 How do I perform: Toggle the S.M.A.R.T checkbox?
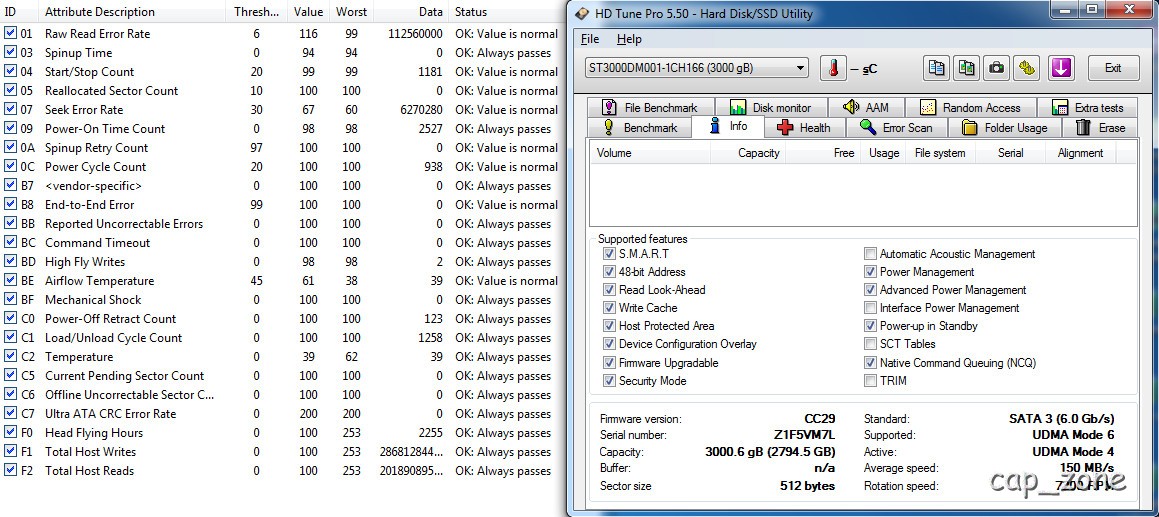609,254
